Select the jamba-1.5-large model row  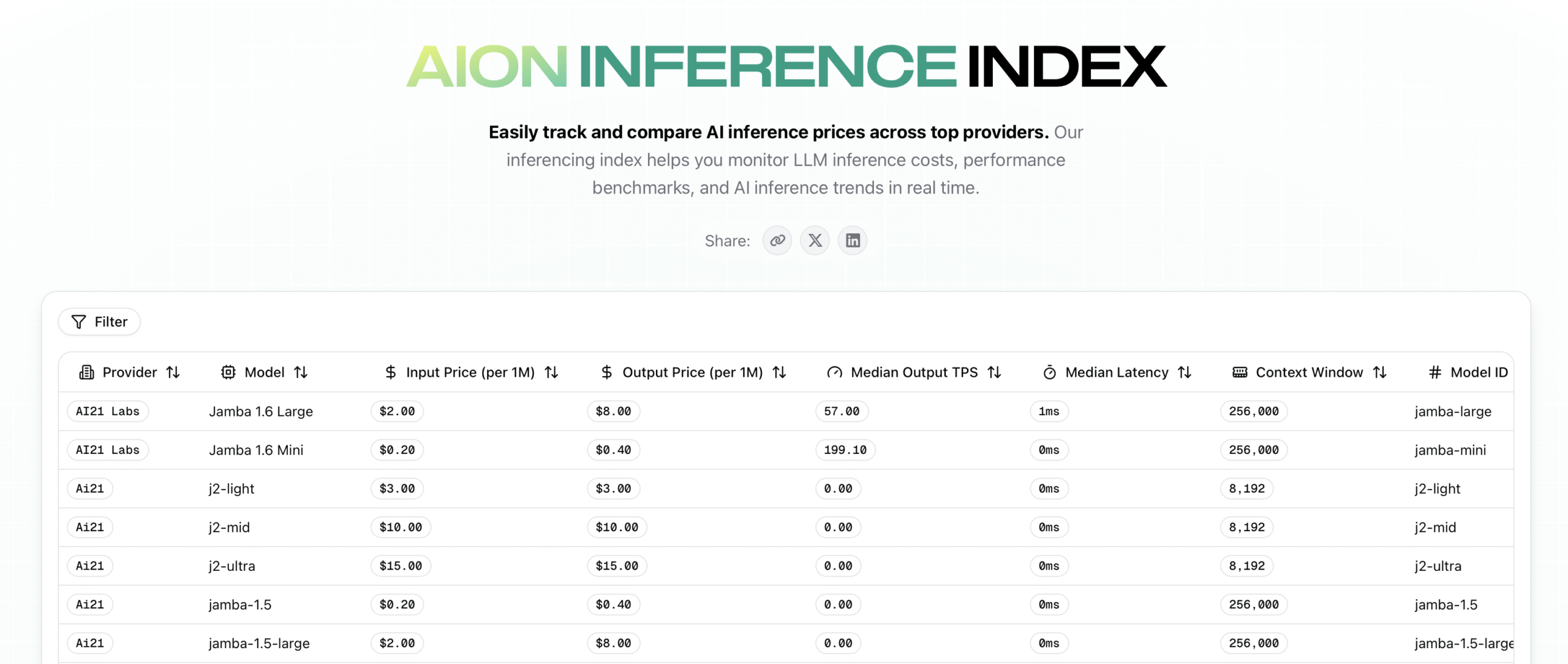(x=786, y=643)
